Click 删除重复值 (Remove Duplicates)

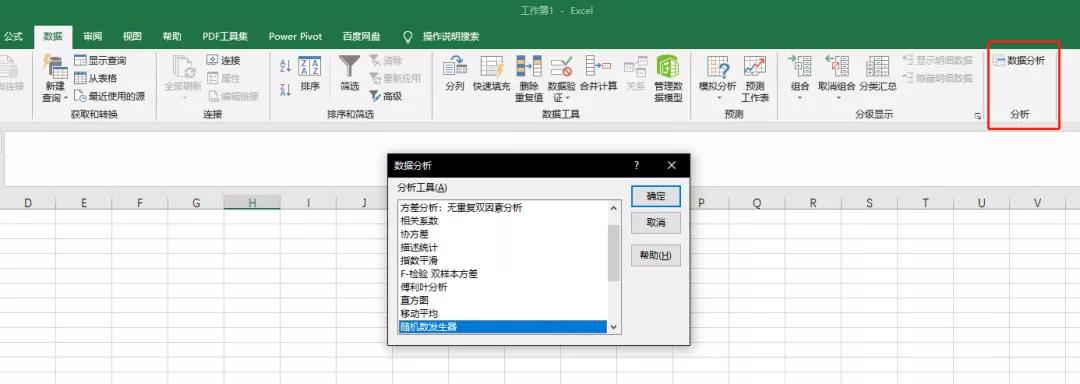tap(529, 79)
